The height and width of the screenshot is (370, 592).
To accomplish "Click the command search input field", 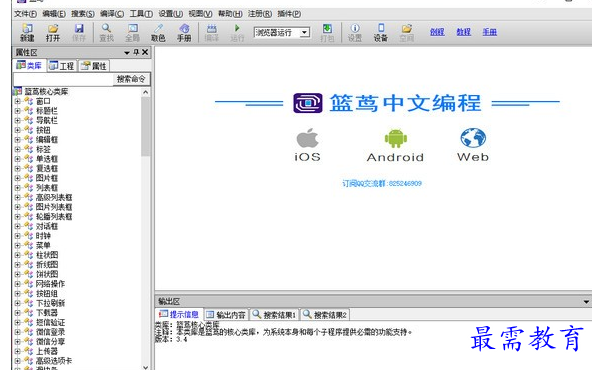I will pyautogui.click(x=63, y=79).
